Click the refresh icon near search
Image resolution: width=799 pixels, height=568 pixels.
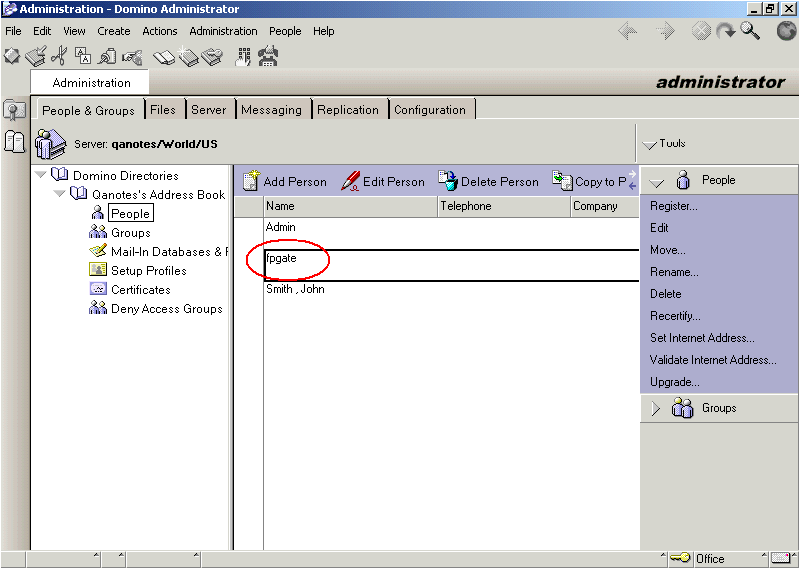(725, 31)
